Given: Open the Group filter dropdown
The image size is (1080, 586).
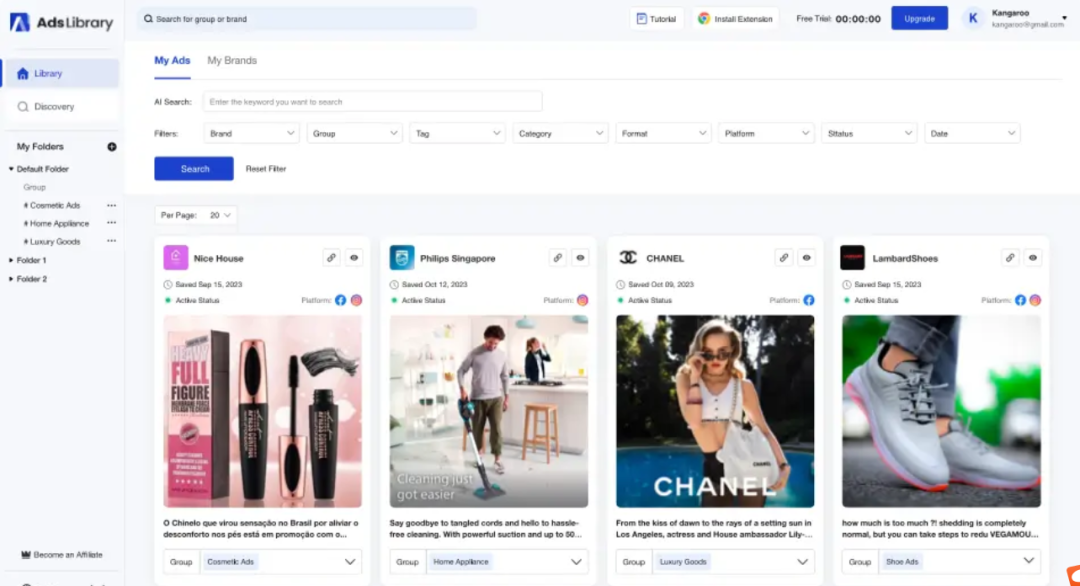Looking at the screenshot, I should pos(354,134).
